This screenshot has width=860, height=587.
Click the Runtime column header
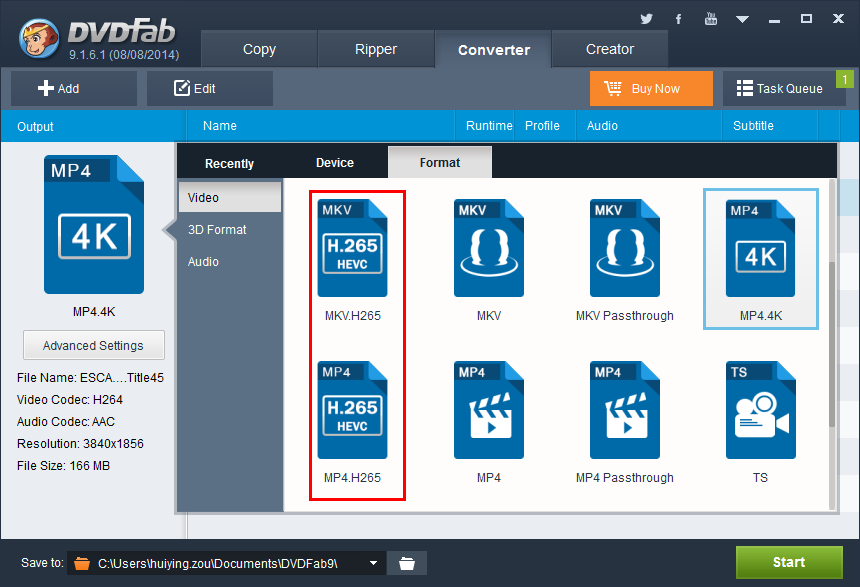tap(489, 126)
